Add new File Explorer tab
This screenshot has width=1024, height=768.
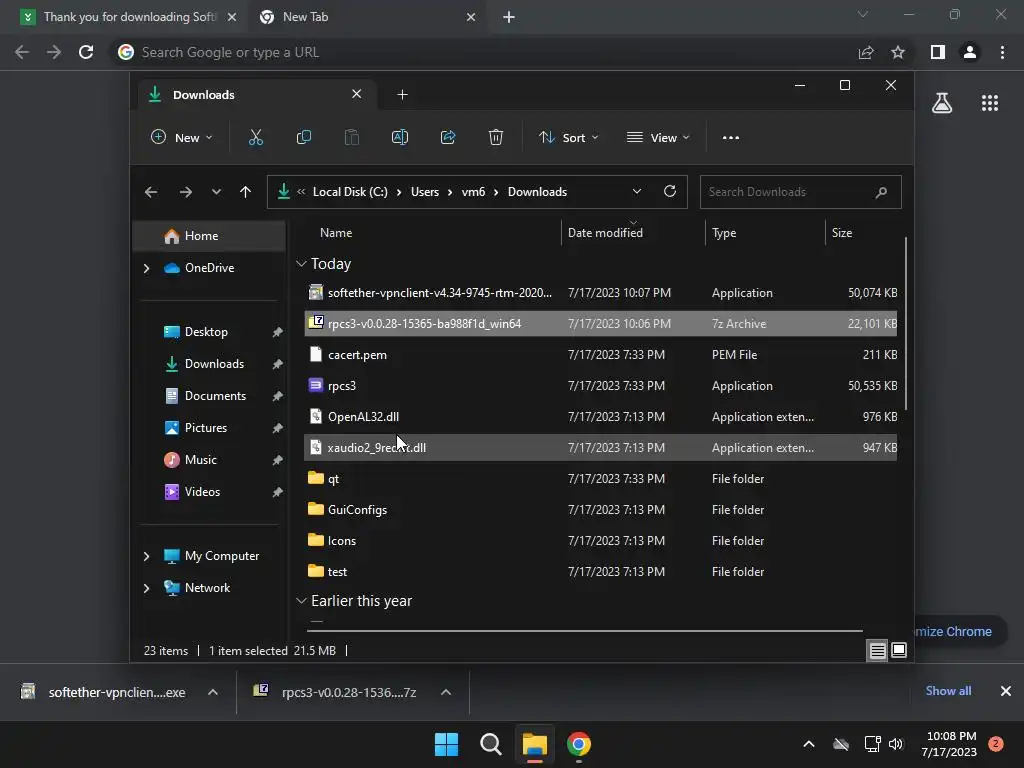point(402,95)
